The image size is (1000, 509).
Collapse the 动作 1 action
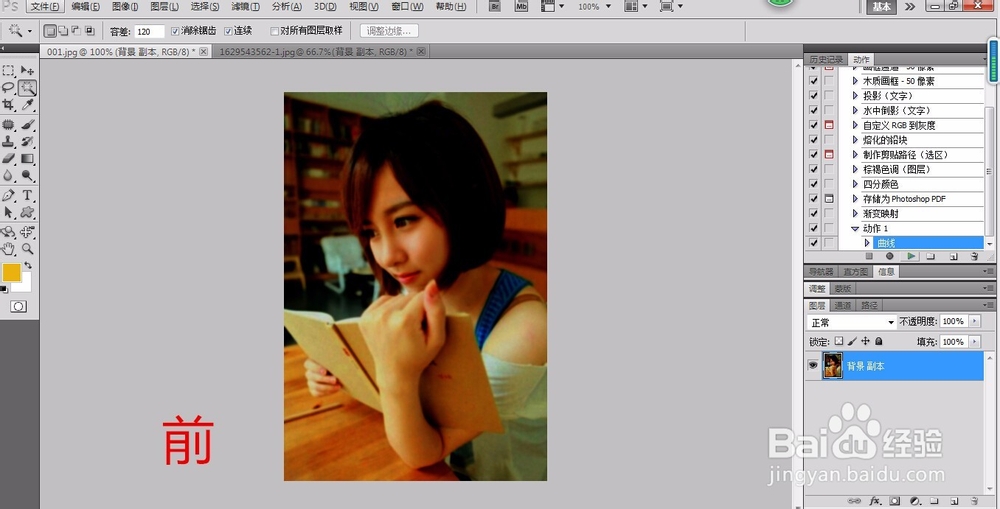tap(855, 228)
